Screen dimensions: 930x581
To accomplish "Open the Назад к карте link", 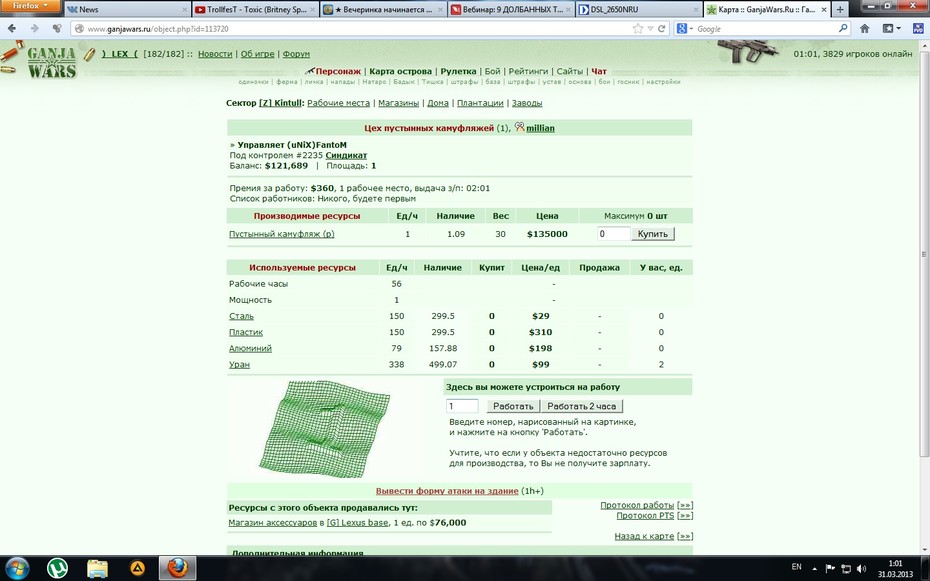I will tap(644, 536).
